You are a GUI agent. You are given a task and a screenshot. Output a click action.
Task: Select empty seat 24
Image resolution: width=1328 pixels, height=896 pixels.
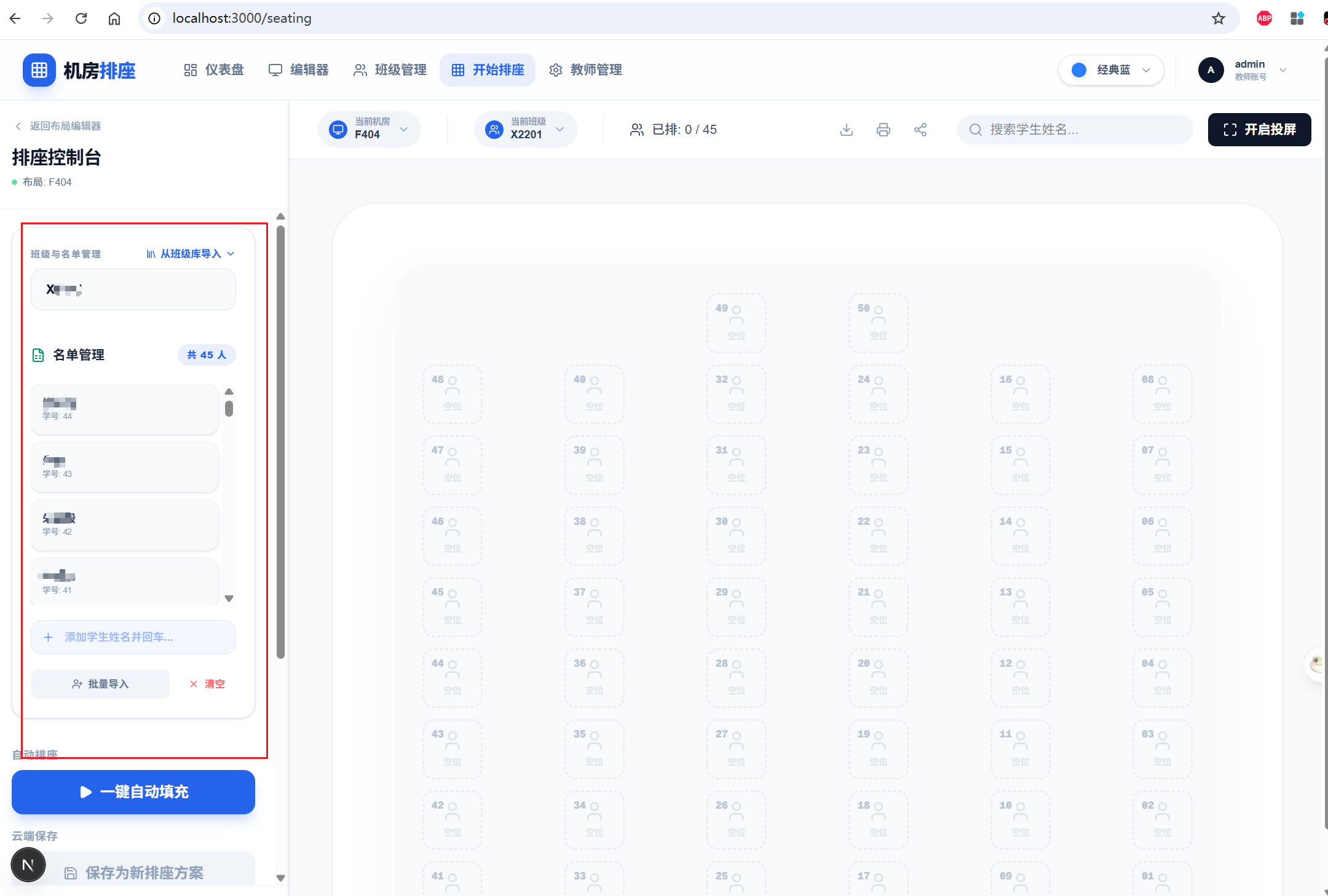click(879, 395)
